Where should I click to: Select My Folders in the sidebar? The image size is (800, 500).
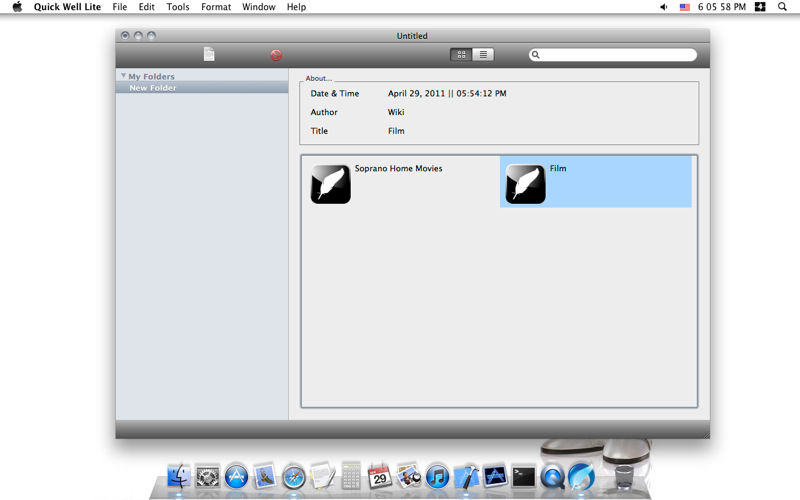coord(151,76)
